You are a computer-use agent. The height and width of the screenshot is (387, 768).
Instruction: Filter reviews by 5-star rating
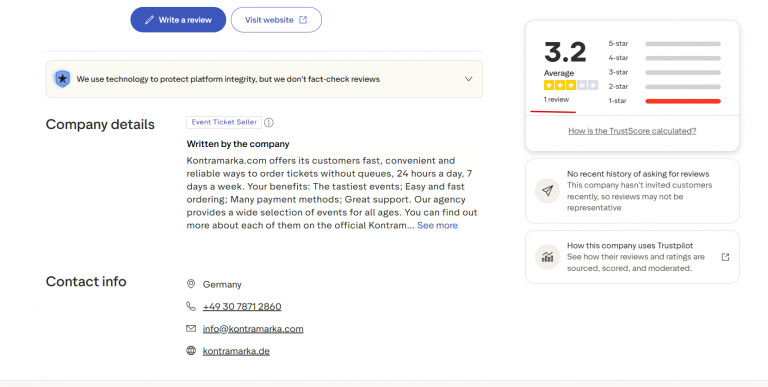click(x=664, y=44)
